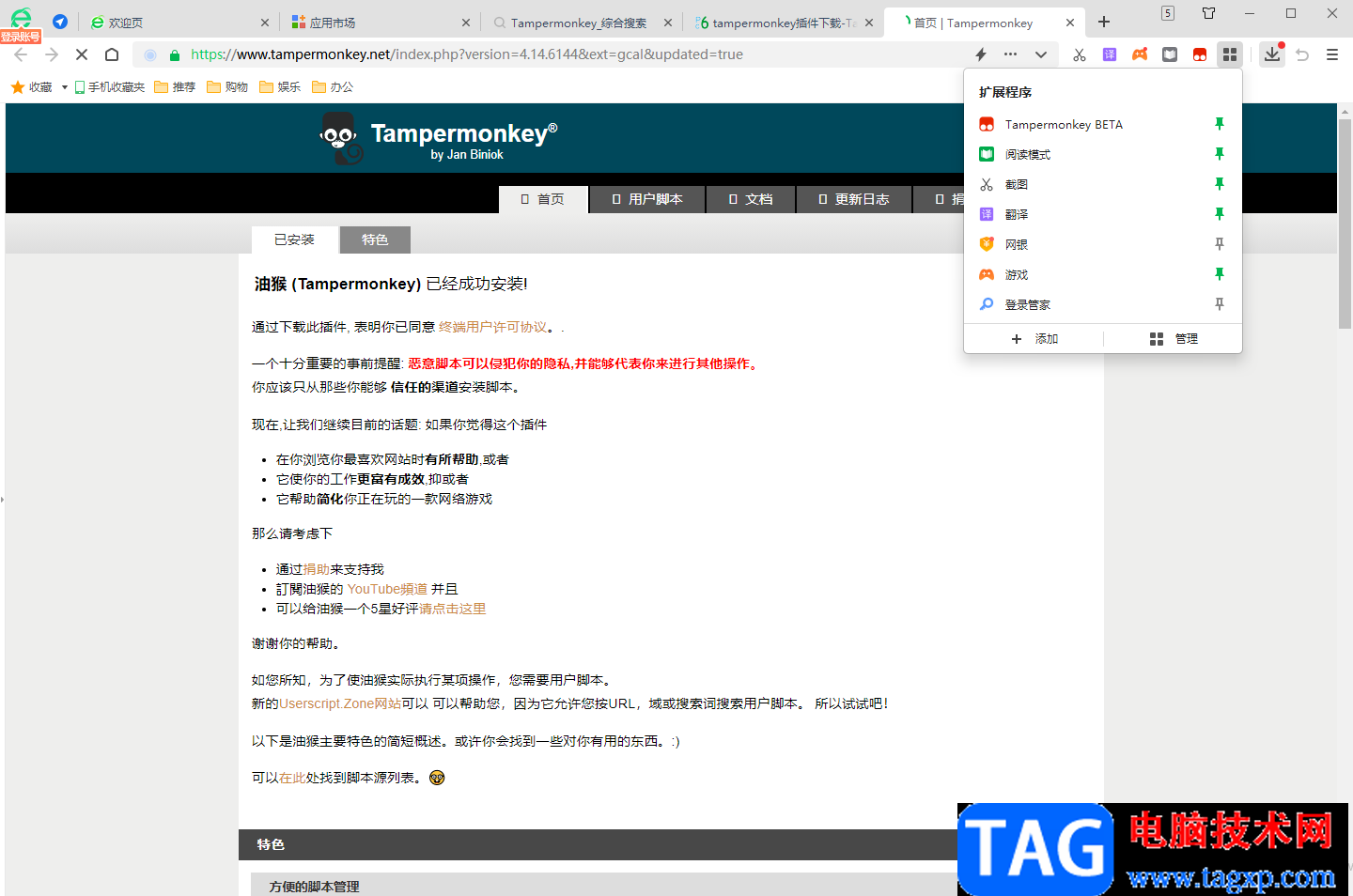Click the 360 browser login account logo

tap(21, 23)
